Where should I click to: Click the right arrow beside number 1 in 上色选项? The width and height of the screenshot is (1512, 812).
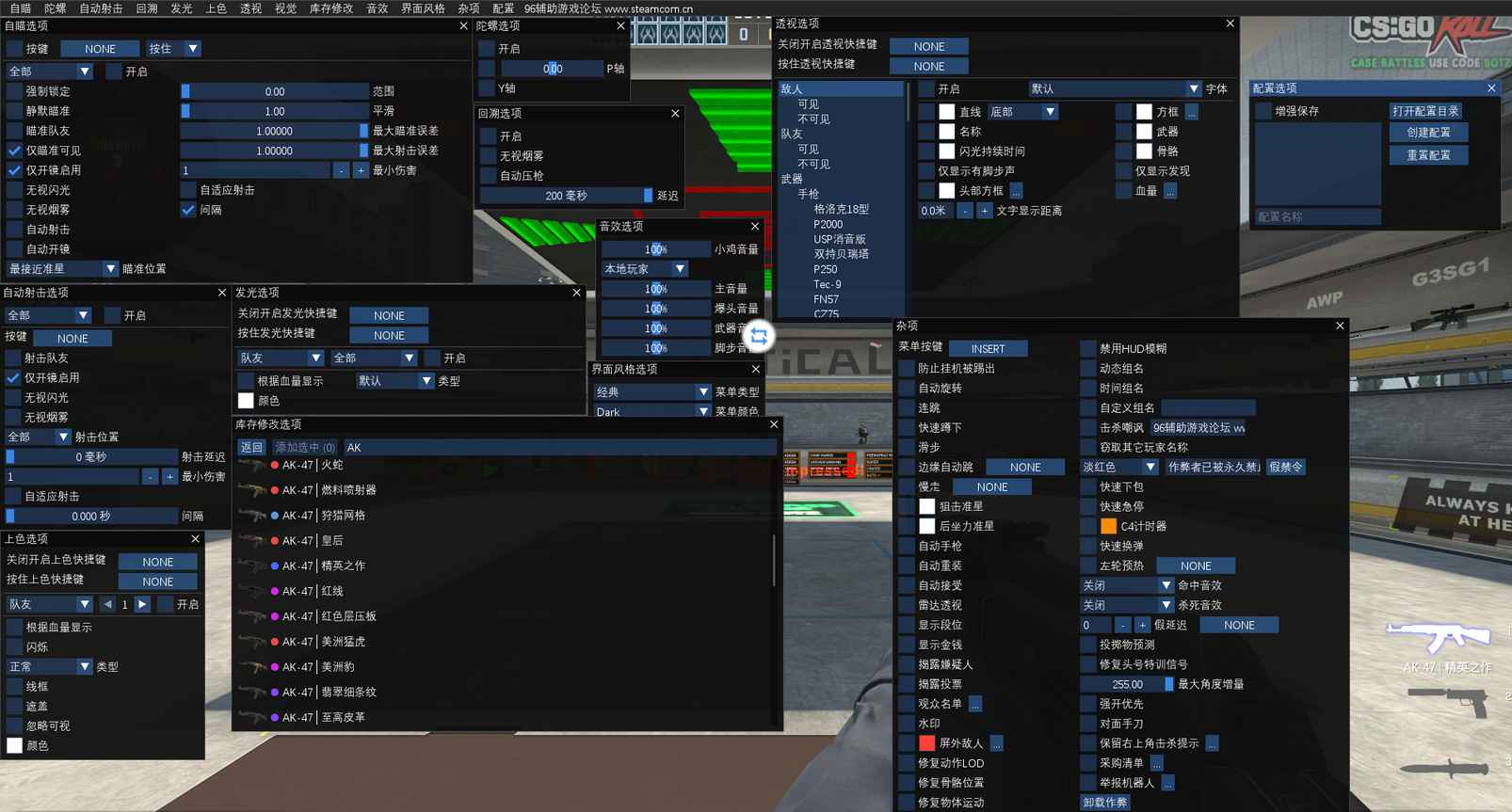[142, 604]
